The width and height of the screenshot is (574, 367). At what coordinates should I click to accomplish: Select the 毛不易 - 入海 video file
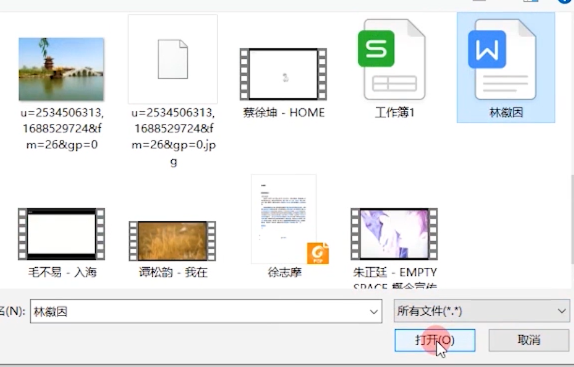(62, 234)
